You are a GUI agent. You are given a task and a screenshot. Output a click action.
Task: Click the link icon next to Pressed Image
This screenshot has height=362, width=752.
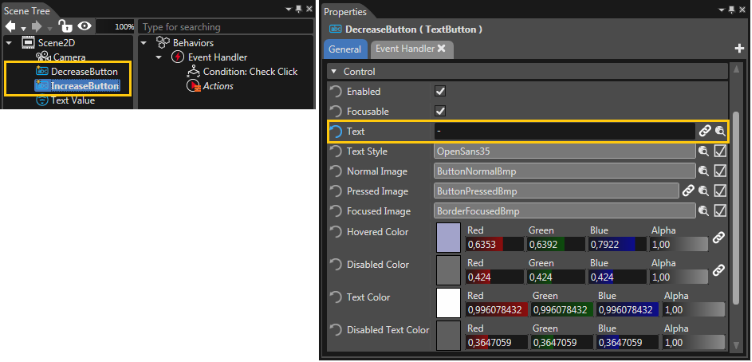[x=688, y=191]
